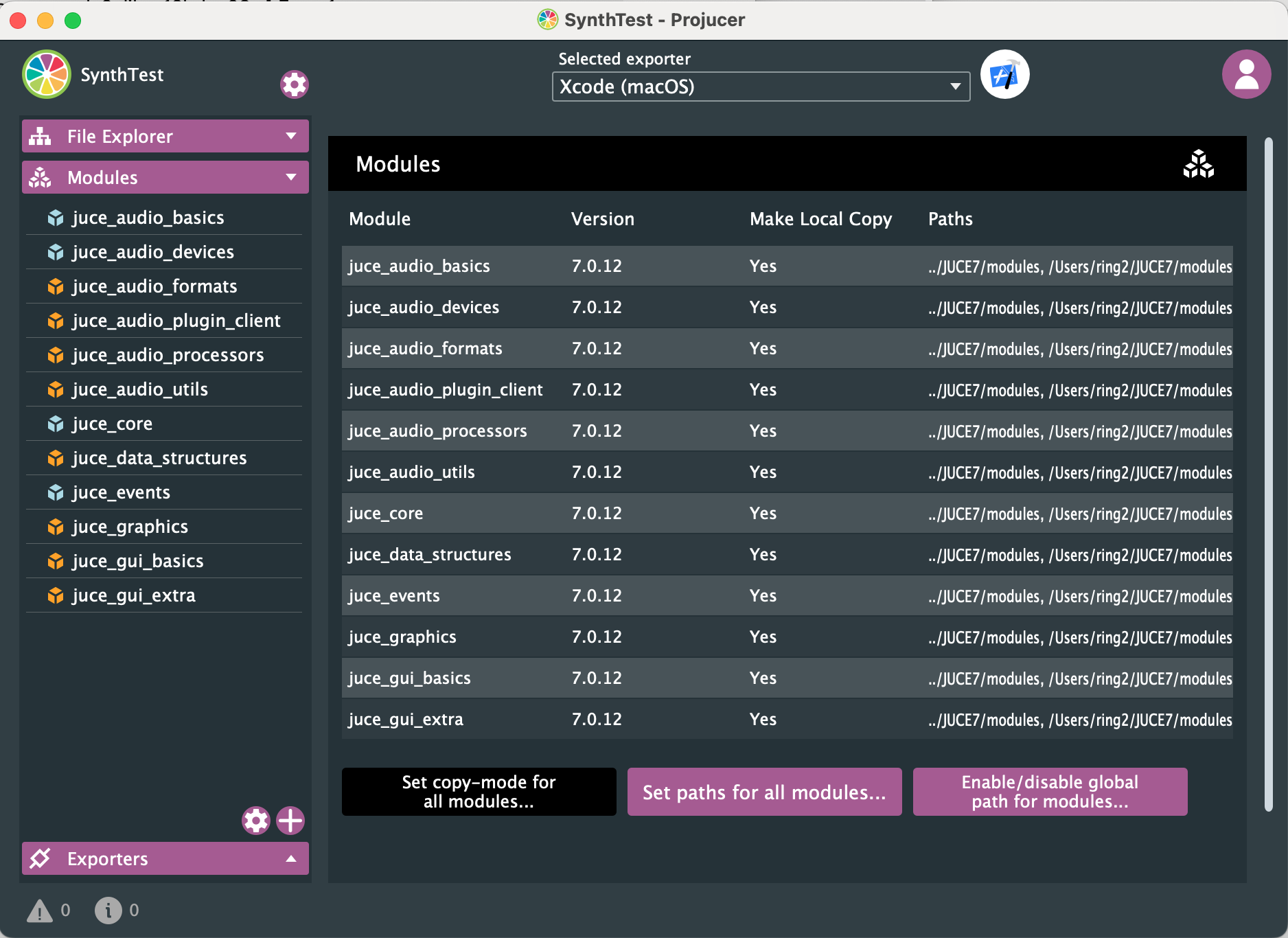Viewport: 1288px width, 938px height.
Task: Add a new module with the plus icon
Action: tap(290, 821)
